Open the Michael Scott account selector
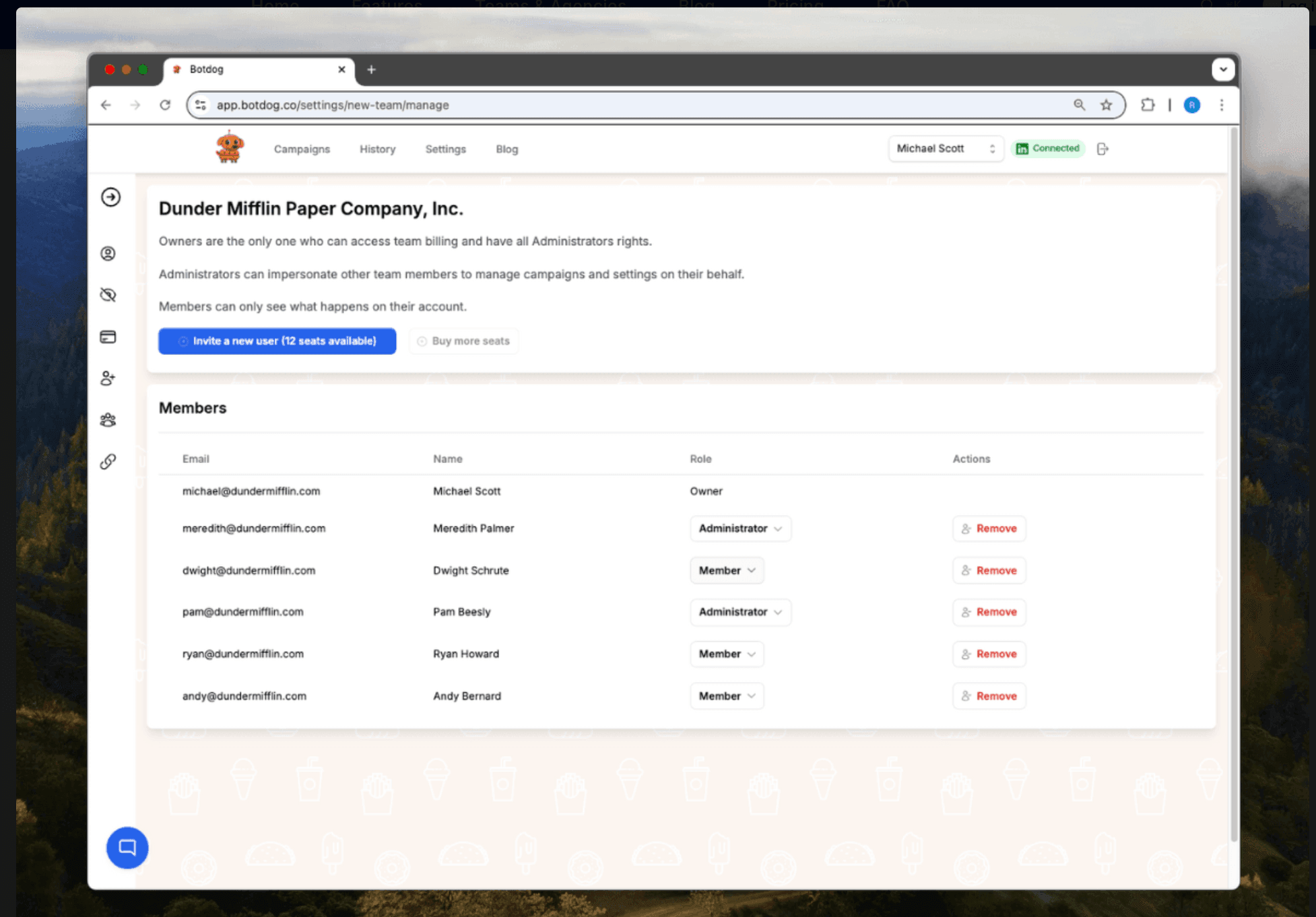Image resolution: width=1316 pixels, height=917 pixels. pyautogui.click(x=946, y=149)
